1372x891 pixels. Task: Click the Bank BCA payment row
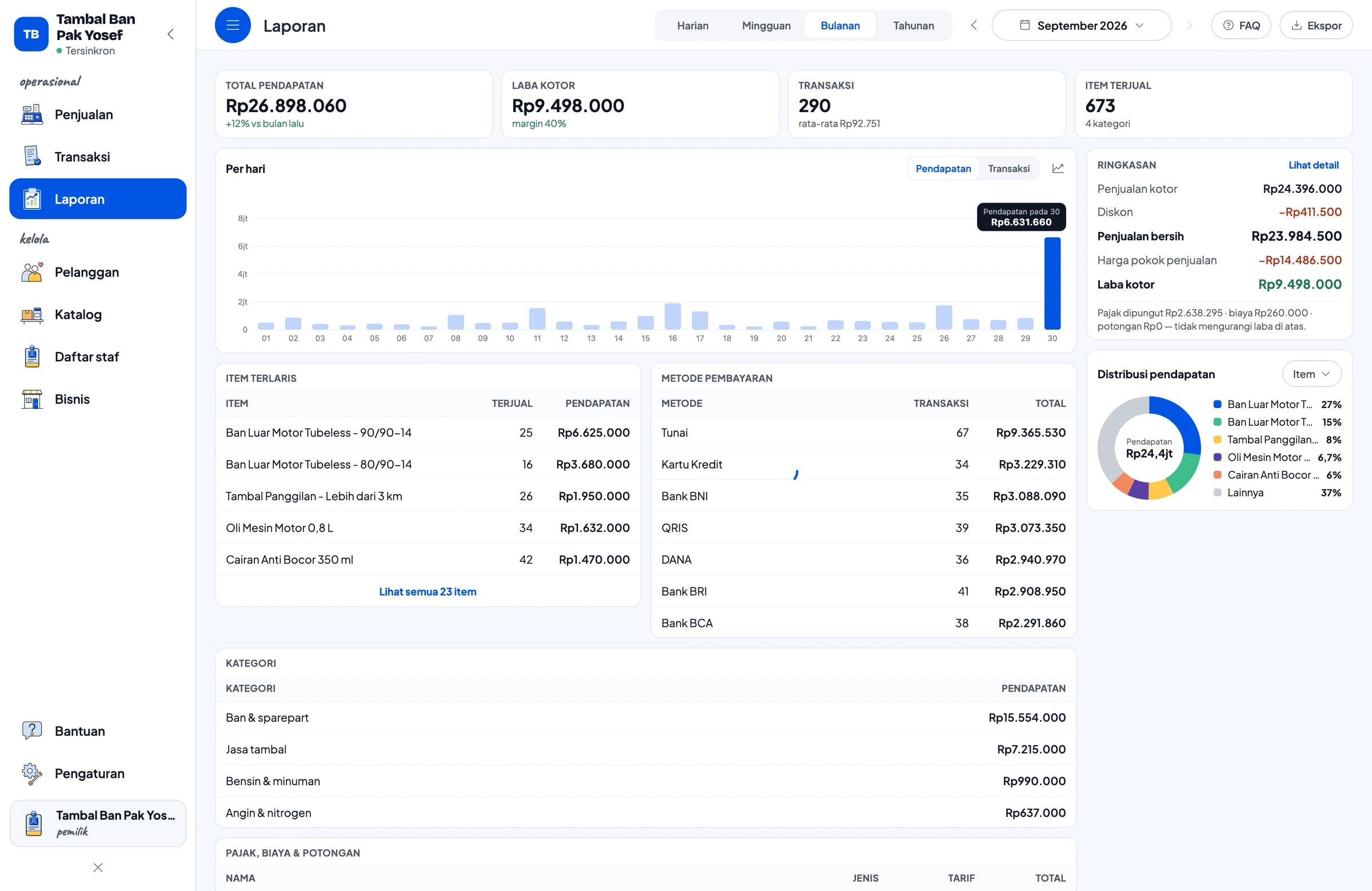click(x=863, y=623)
